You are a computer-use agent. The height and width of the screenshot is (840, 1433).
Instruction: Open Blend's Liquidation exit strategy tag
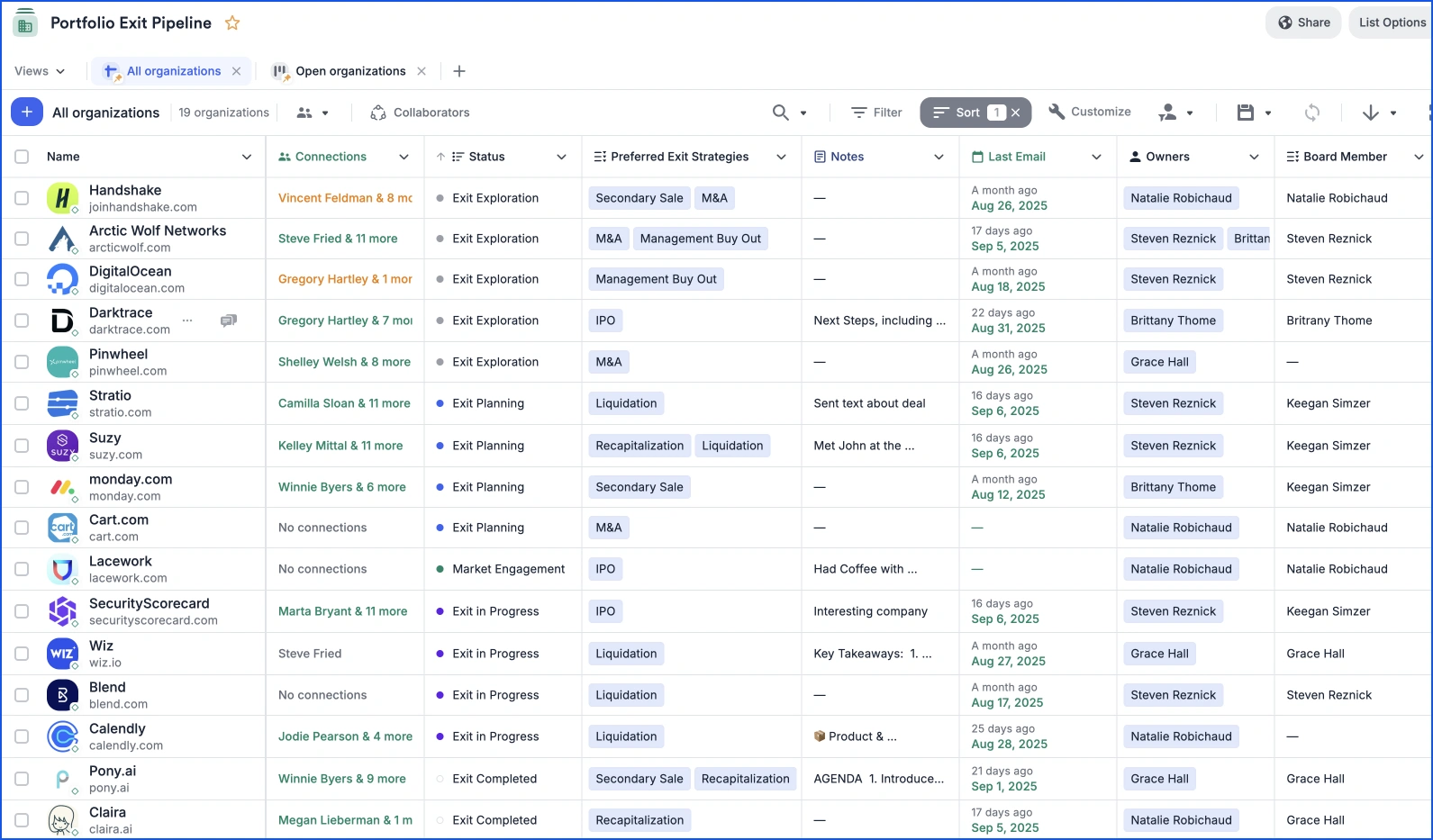626,695
